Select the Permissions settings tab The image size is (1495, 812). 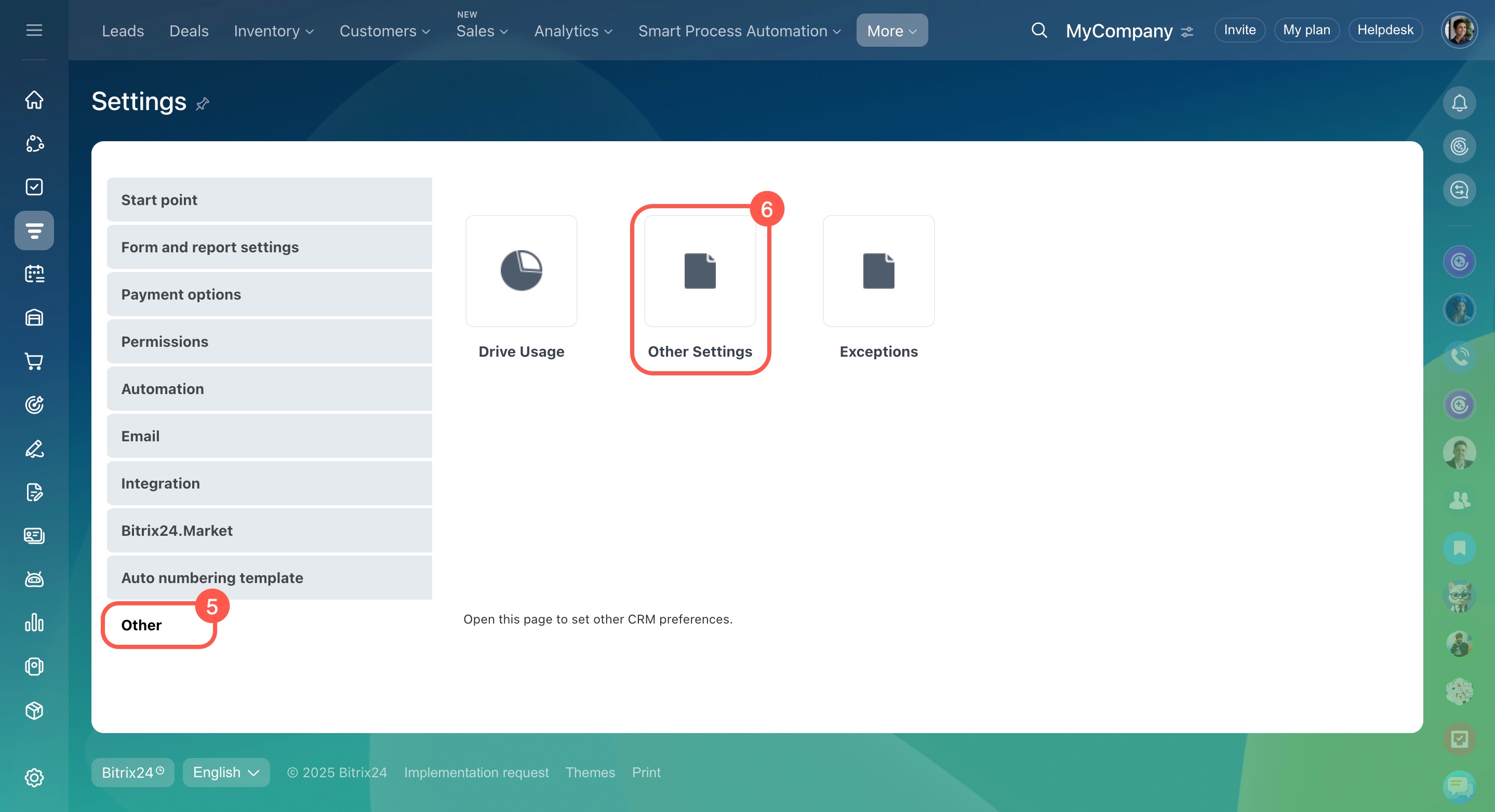click(x=269, y=342)
